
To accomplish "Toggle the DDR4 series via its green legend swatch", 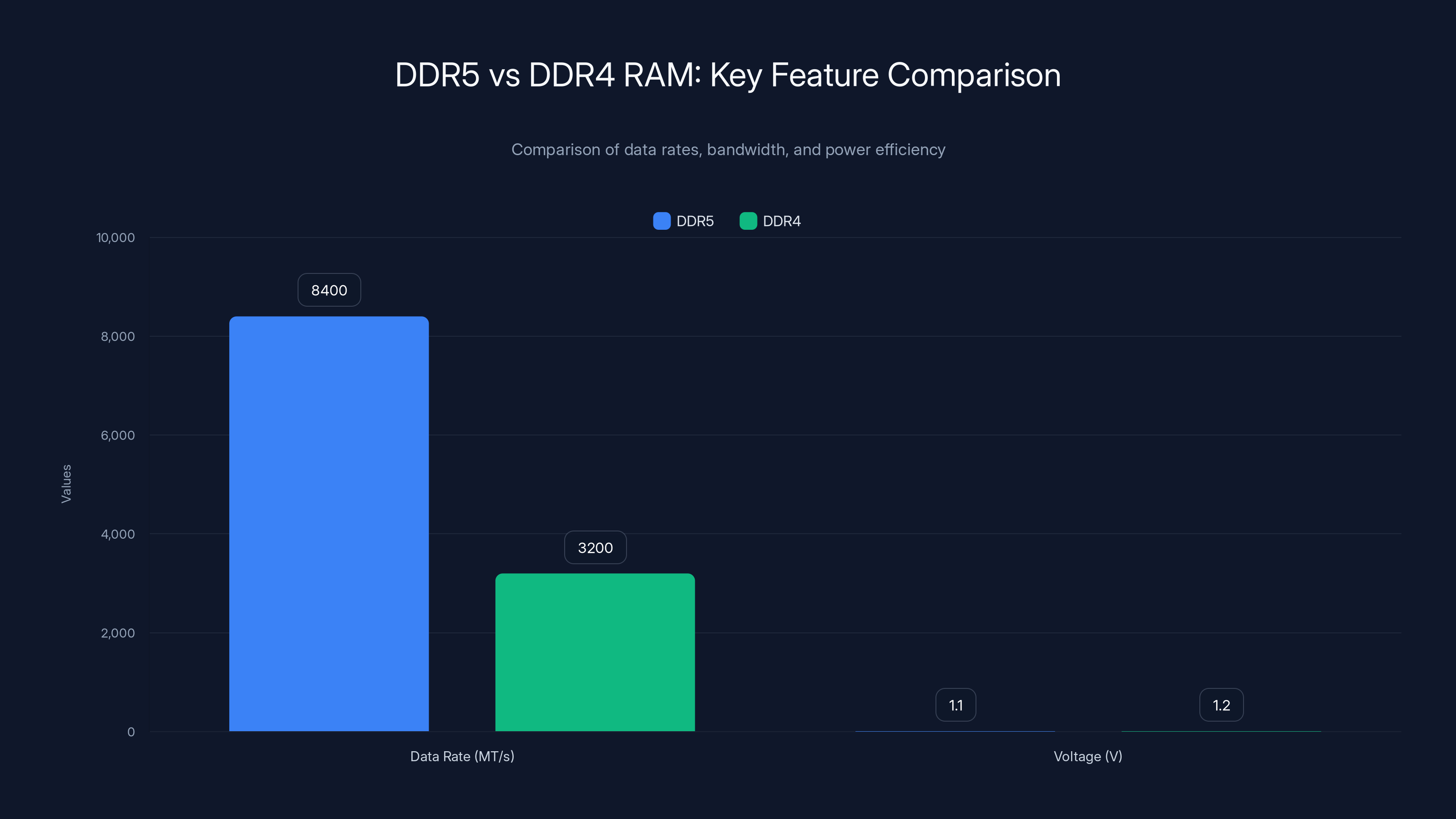I will pos(748,221).
